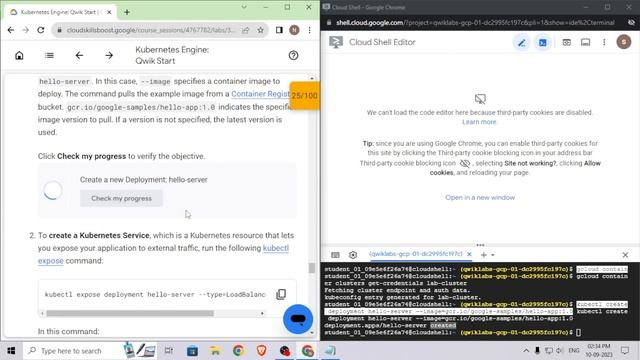The height and width of the screenshot is (360, 640).
Task: Click Cloud Shell window address bar
Action: [x=475, y=22]
